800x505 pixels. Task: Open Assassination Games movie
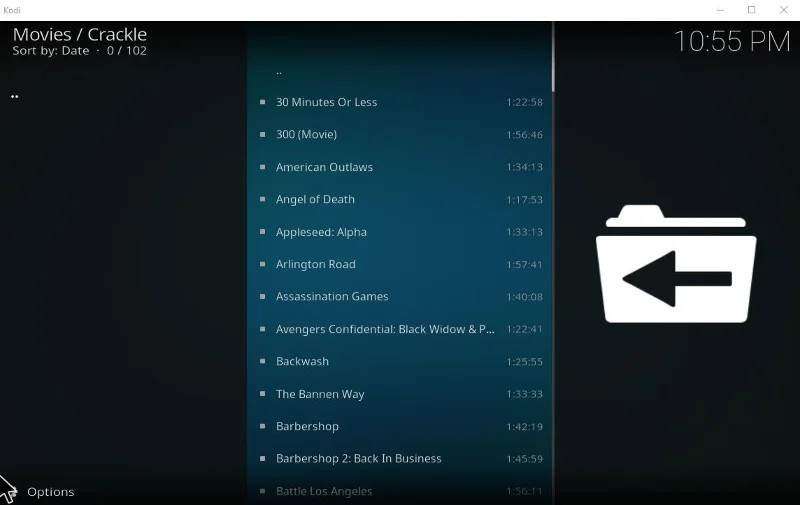[x=399, y=296]
